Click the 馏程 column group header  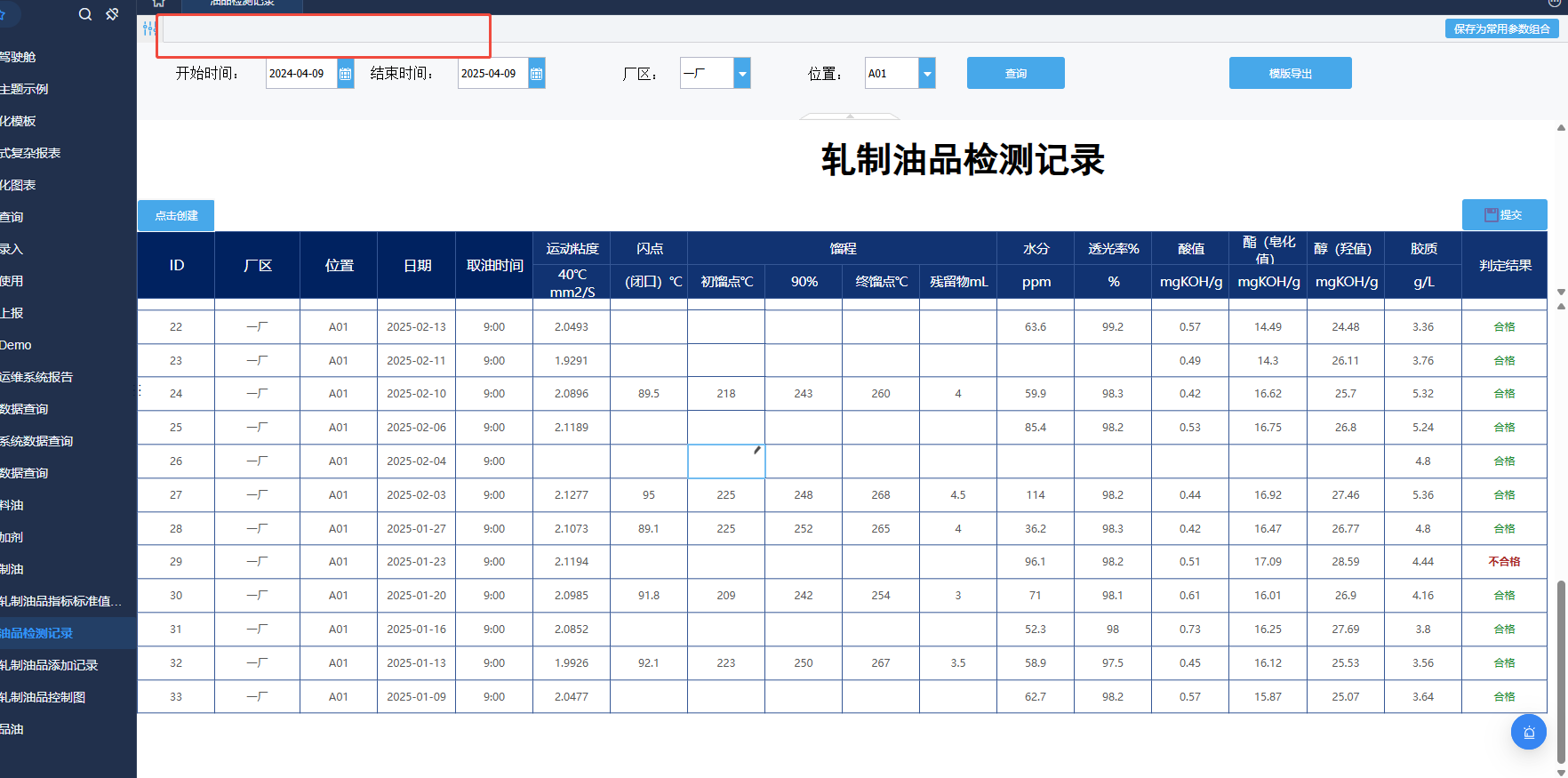click(843, 249)
